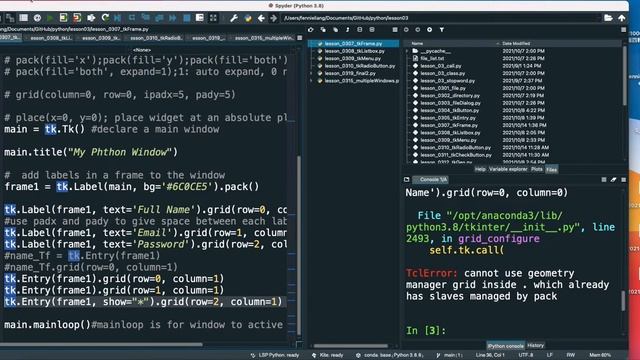Clear the console with the eraser icon
Image resolution: width=640 pixels, height=360 pixels.
coord(613,180)
